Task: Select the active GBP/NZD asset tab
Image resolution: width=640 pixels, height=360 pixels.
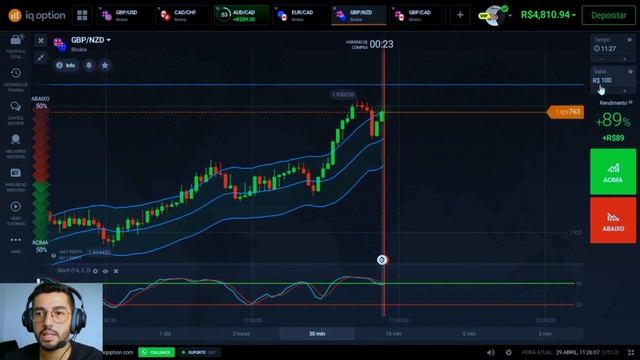Action: pos(359,16)
